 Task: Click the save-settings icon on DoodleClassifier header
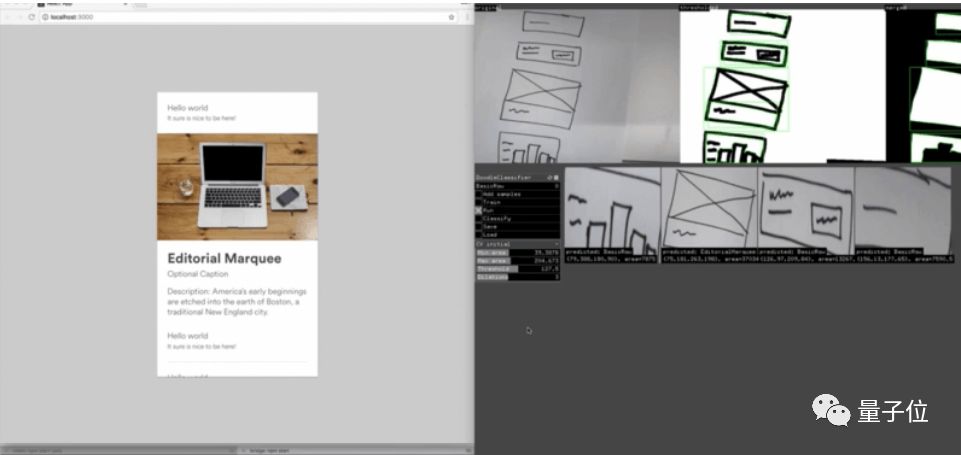(x=550, y=177)
